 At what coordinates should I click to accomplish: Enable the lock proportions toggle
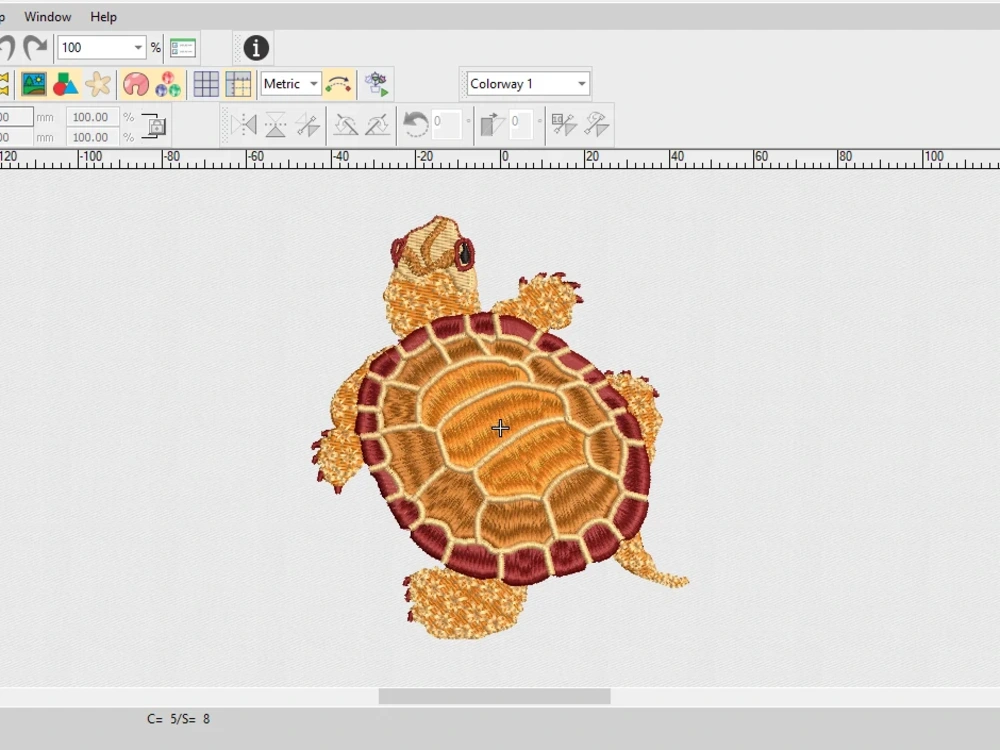pyautogui.click(x=155, y=125)
